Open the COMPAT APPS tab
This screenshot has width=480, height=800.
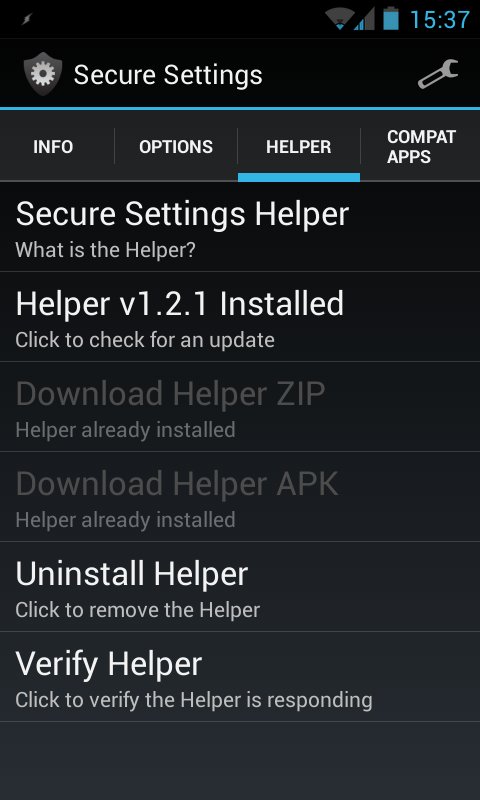point(420,147)
